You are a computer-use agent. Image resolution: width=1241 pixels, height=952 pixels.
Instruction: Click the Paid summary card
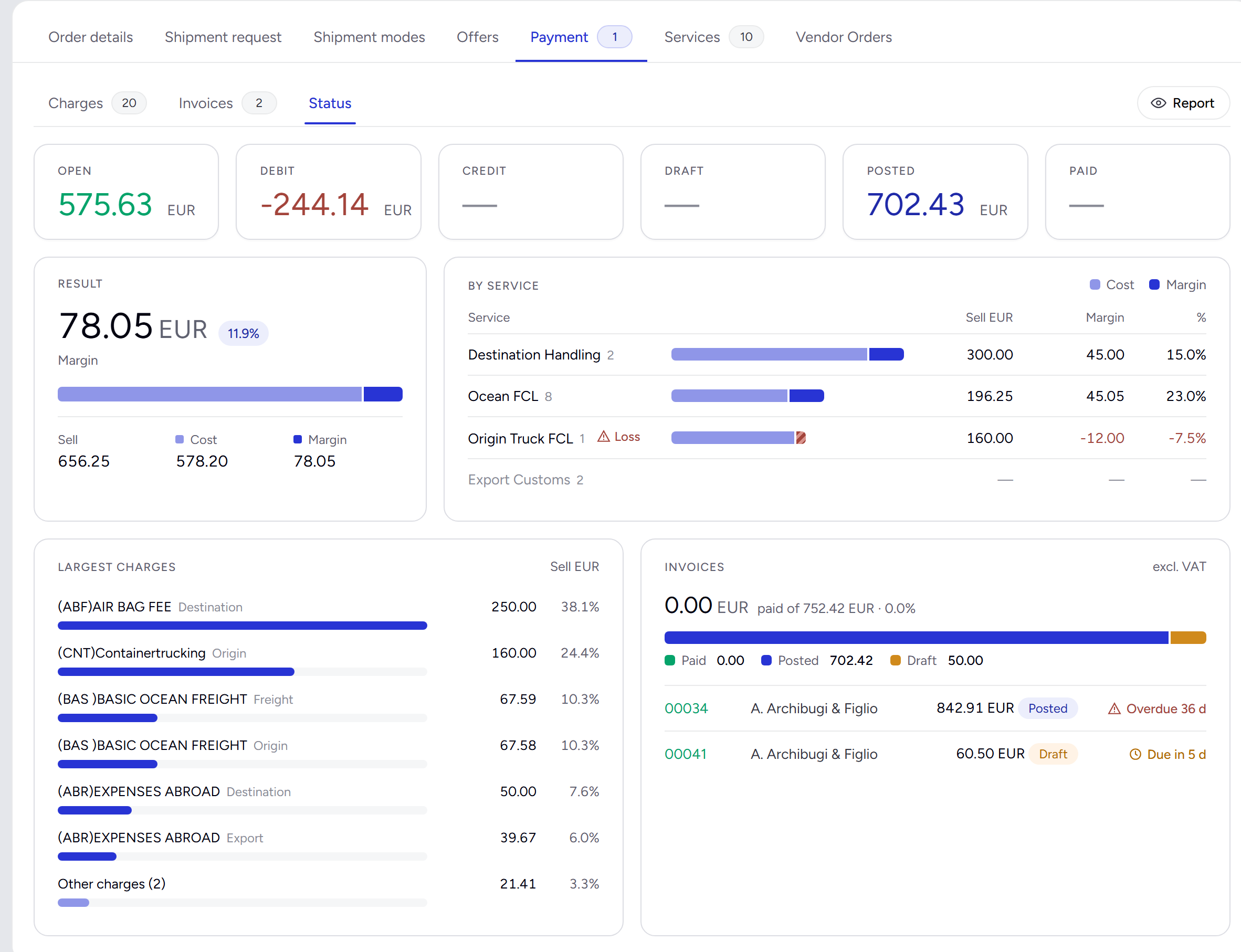(x=1137, y=192)
